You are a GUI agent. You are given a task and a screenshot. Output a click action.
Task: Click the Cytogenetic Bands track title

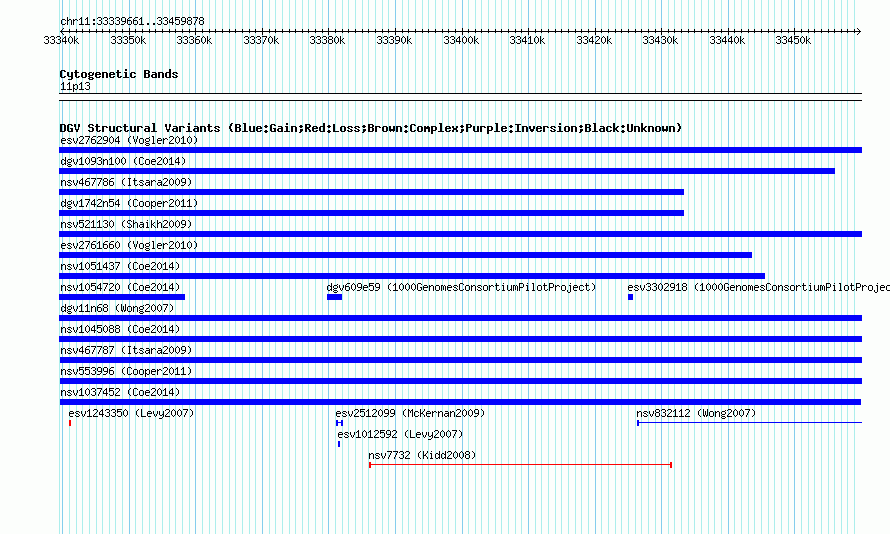coord(119,74)
